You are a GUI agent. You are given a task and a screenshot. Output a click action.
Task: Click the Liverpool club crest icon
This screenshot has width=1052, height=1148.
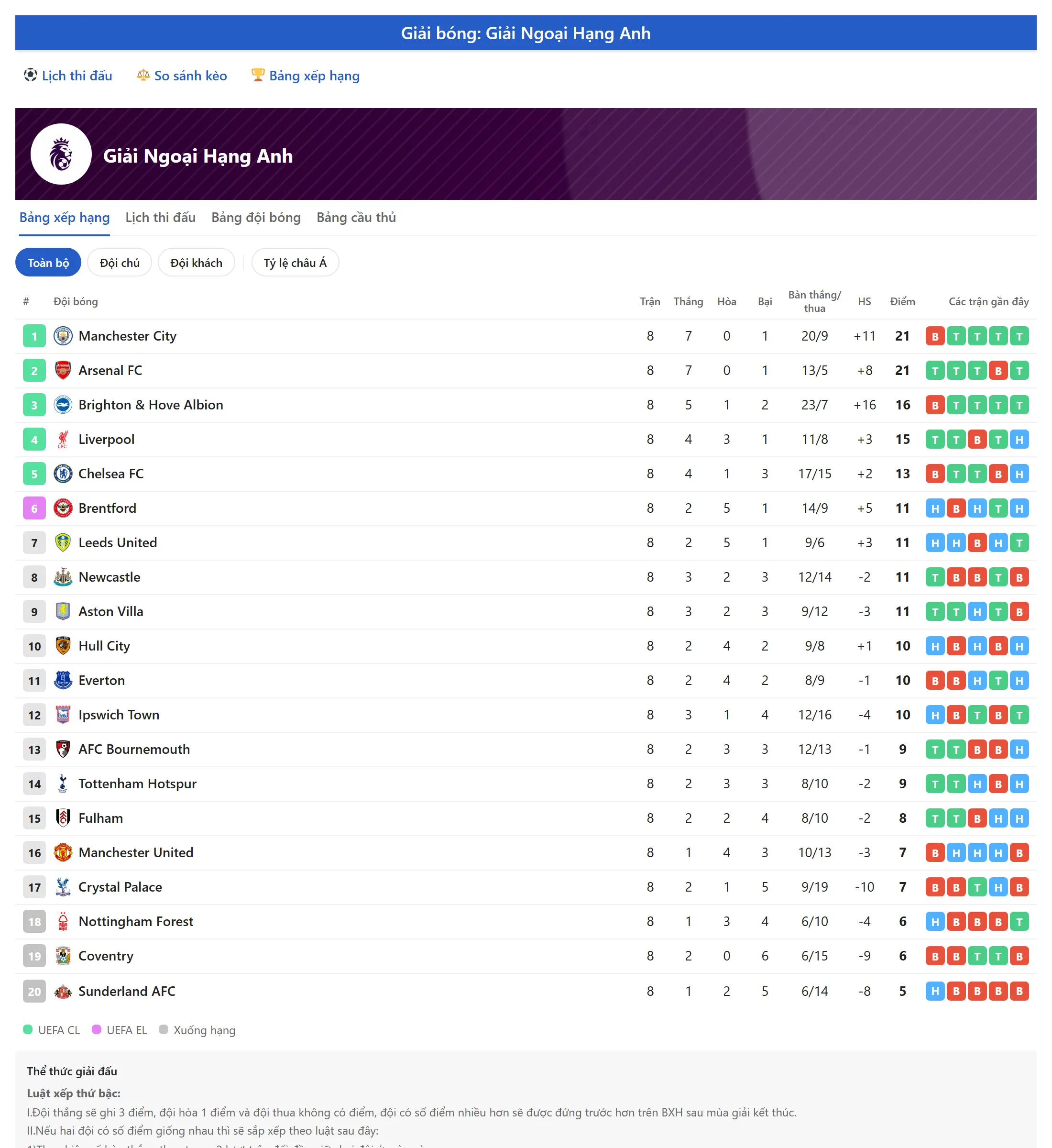coord(63,439)
